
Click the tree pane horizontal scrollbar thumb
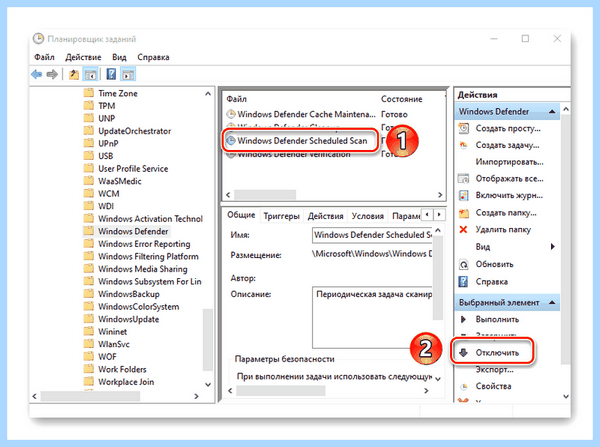pos(90,396)
